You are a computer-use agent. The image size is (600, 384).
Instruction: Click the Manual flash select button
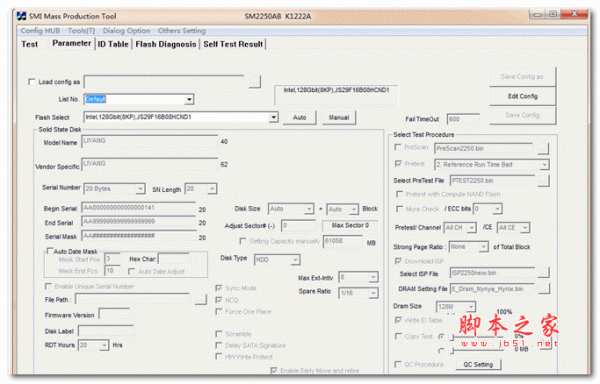(x=339, y=117)
